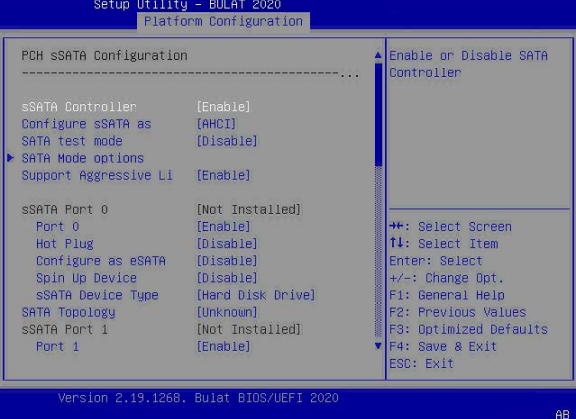This screenshot has height=419, width=576.
Task: Select the Hot Plug setting label
Action: [x=65, y=244]
